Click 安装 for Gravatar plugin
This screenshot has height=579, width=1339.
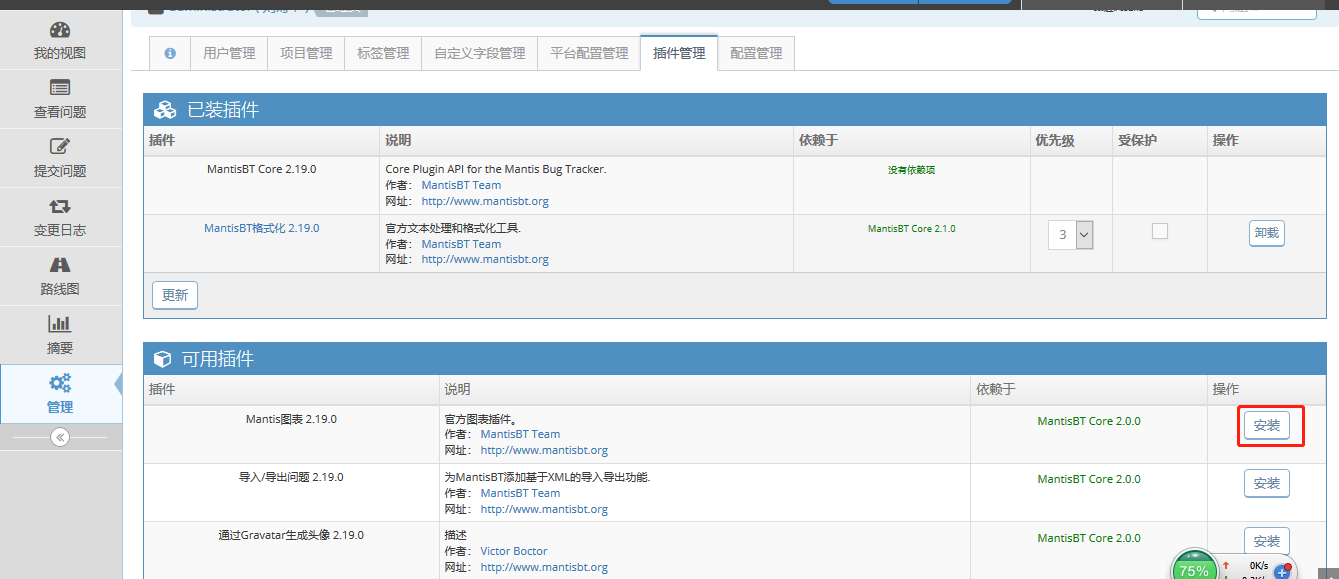click(1267, 541)
